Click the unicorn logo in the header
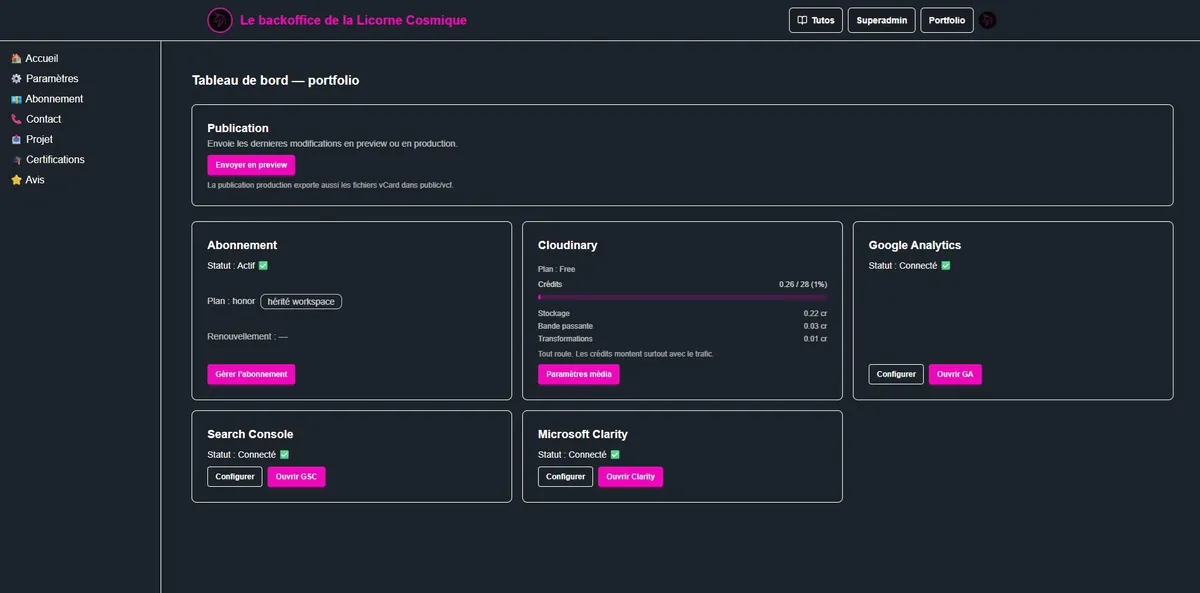Image resolution: width=1200 pixels, height=593 pixels. pyautogui.click(x=220, y=20)
